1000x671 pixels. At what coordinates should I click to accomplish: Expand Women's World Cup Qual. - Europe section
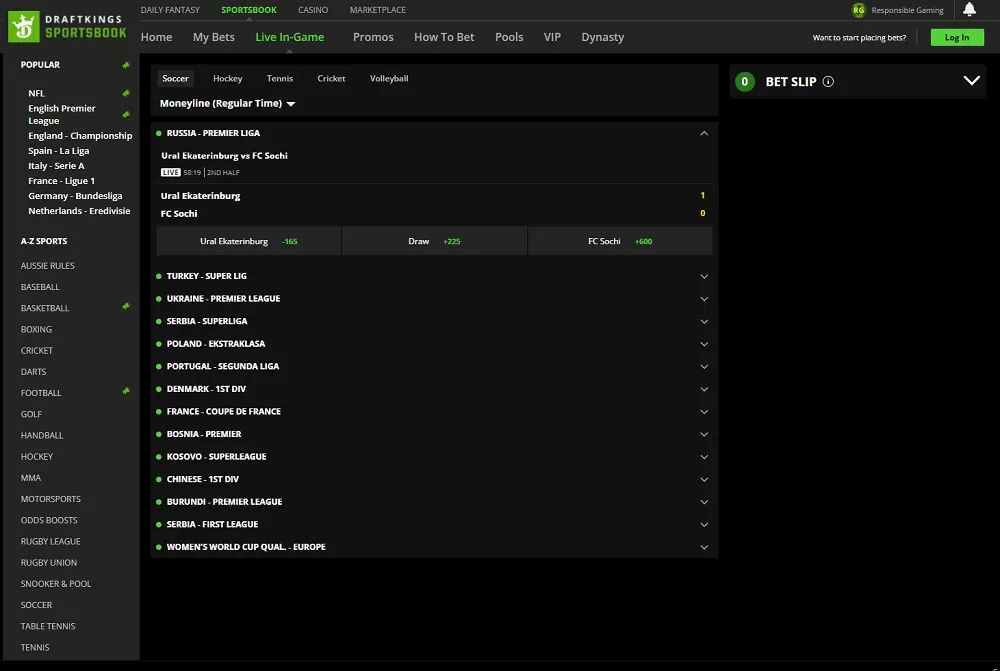(x=704, y=547)
